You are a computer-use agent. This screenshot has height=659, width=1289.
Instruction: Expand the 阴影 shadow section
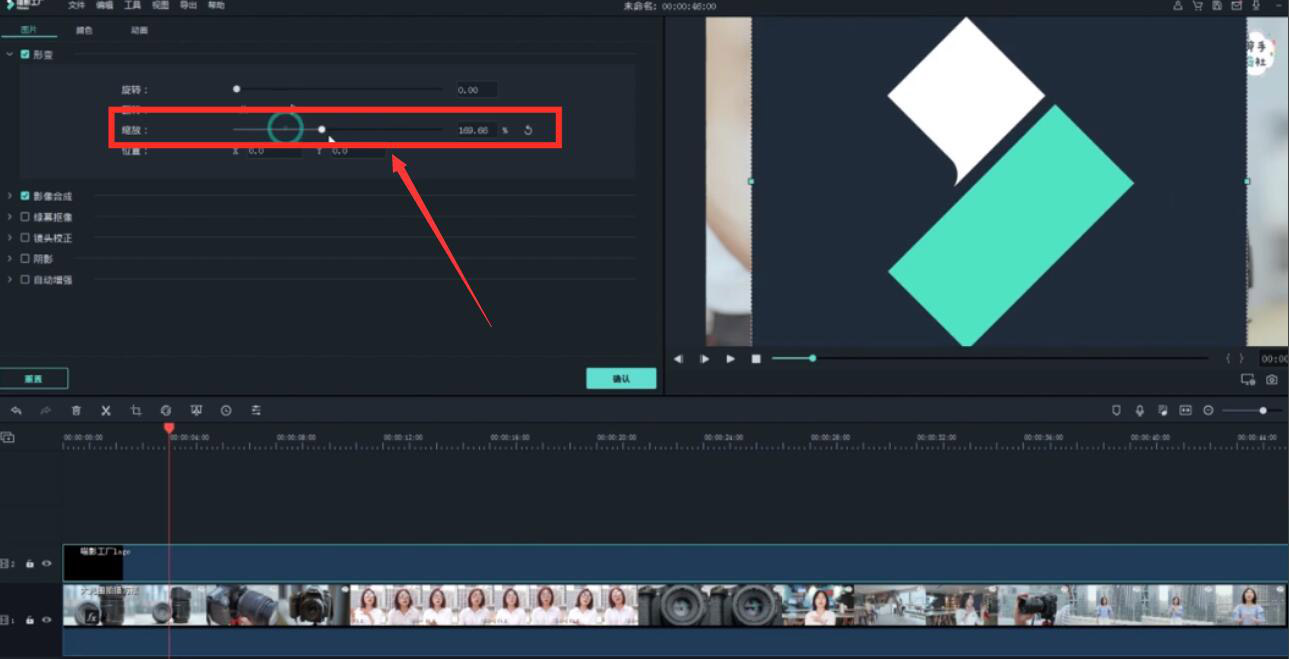pyautogui.click(x=10, y=259)
